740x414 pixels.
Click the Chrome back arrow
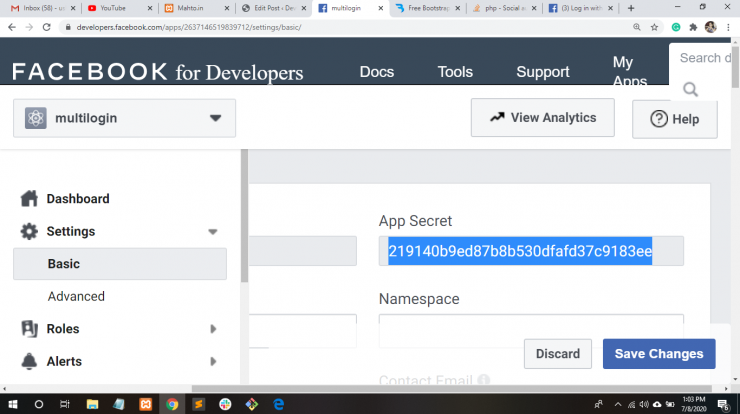[12, 27]
